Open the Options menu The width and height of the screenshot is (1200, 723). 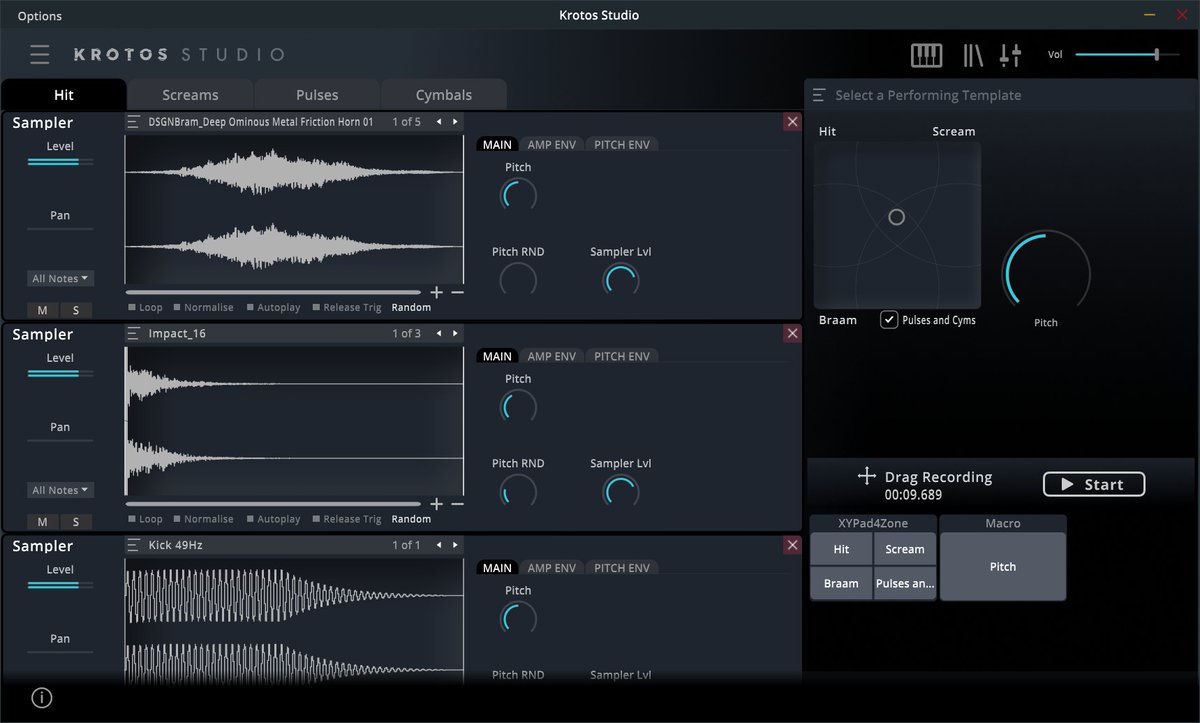pyautogui.click(x=39, y=16)
